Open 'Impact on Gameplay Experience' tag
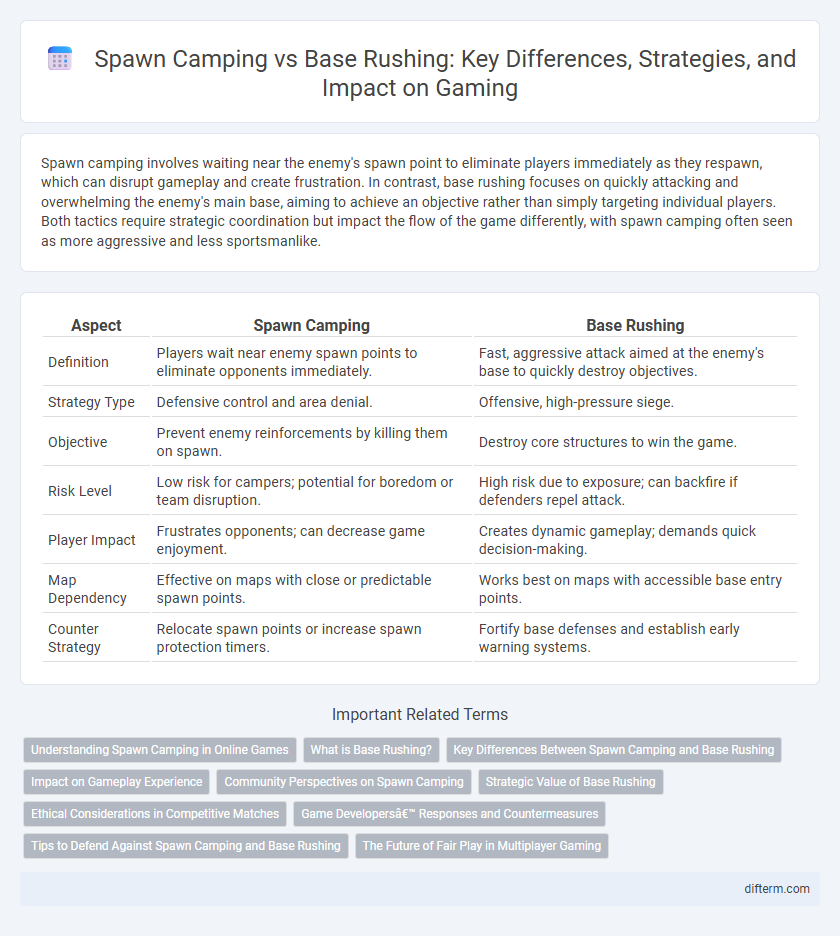This screenshot has height=936, width=840. click(116, 782)
